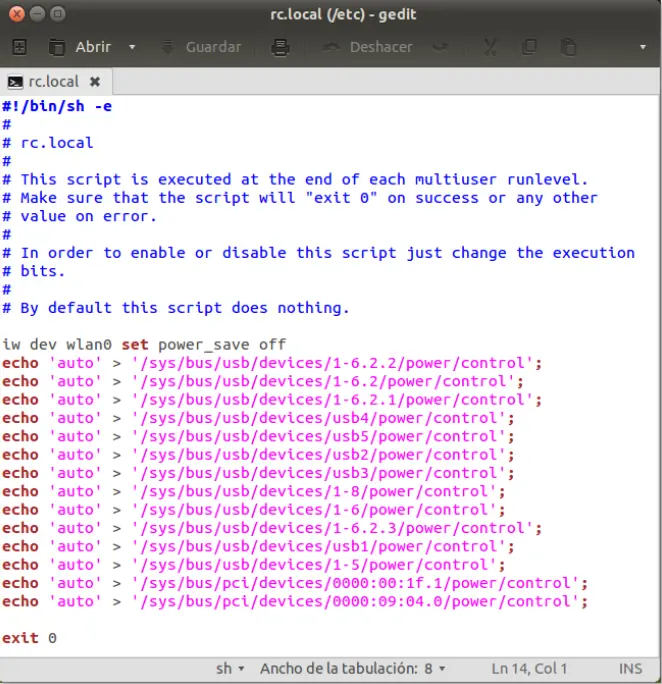This screenshot has height=684, width=662.
Task: Click the Deshacer undo button
Action: (368, 47)
